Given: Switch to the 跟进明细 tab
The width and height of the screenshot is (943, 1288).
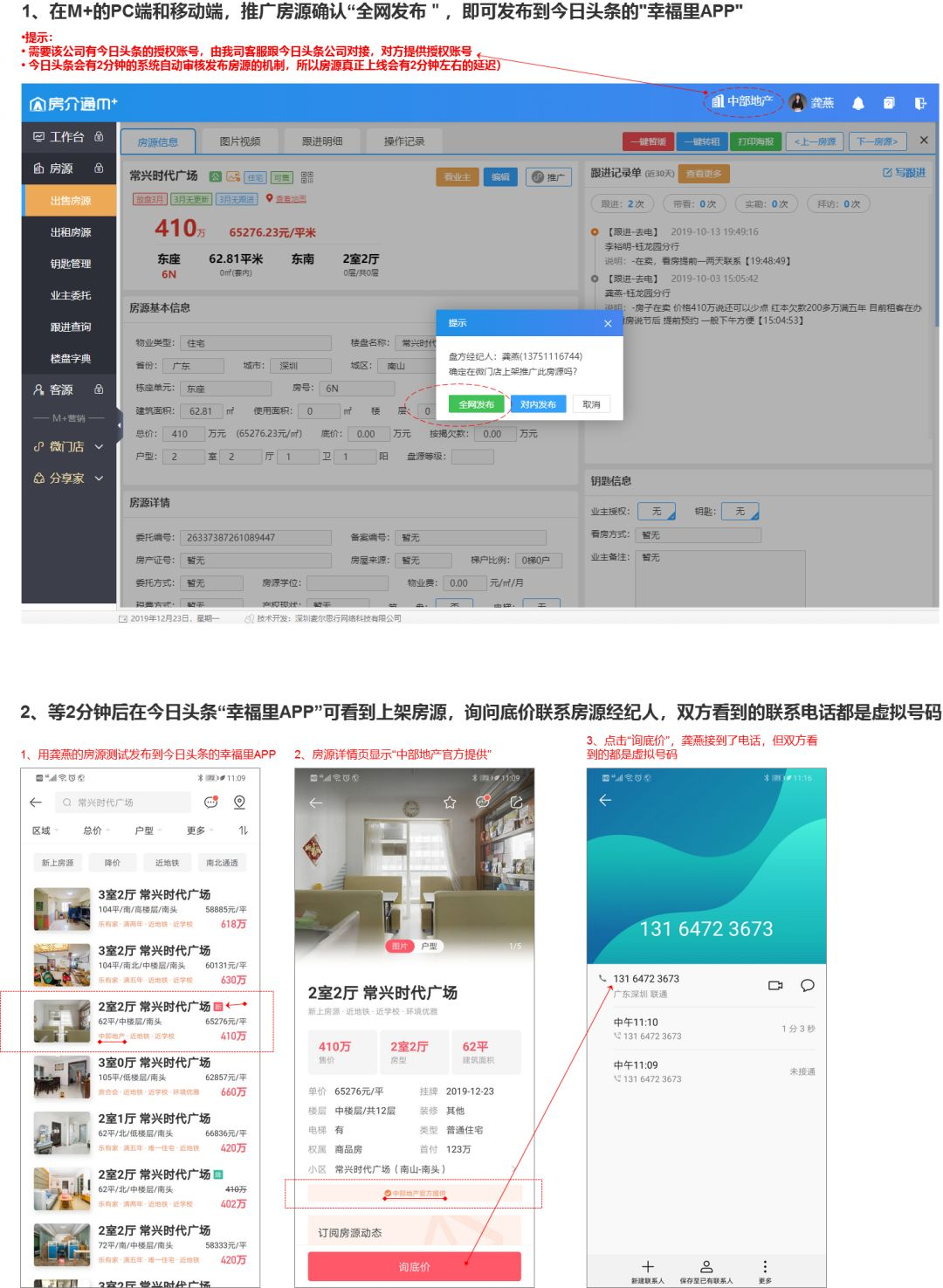Looking at the screenshot, I should click(x=322, y=141).
